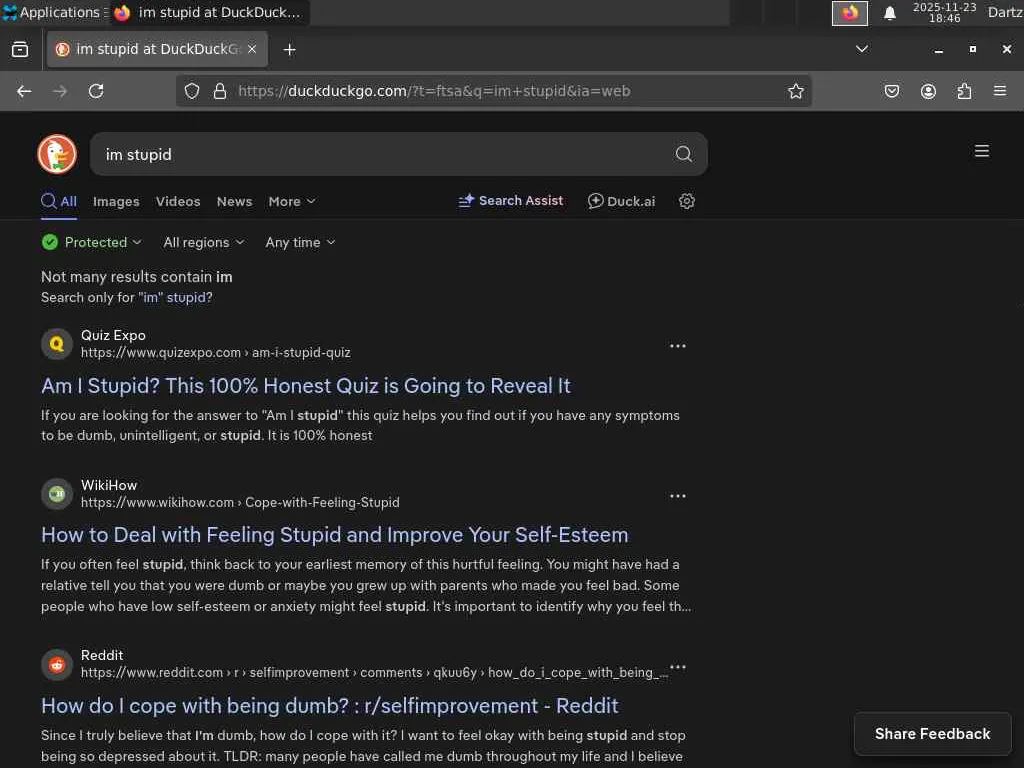Open more options for WikiHow result
1024x768 pixels.
coord(678,496)
